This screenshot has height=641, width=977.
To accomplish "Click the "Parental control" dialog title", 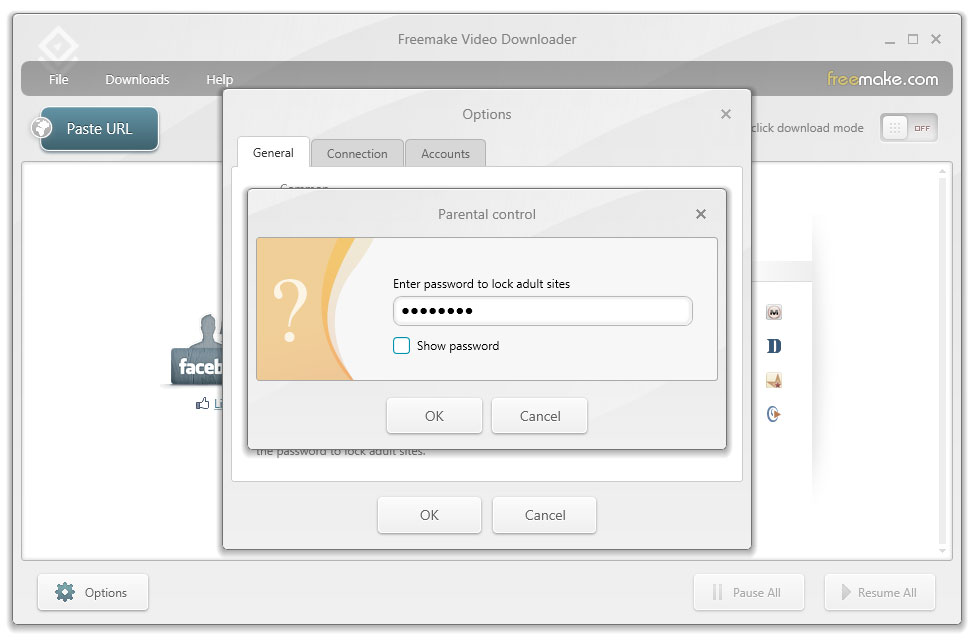I will click(x=487, y=214).
